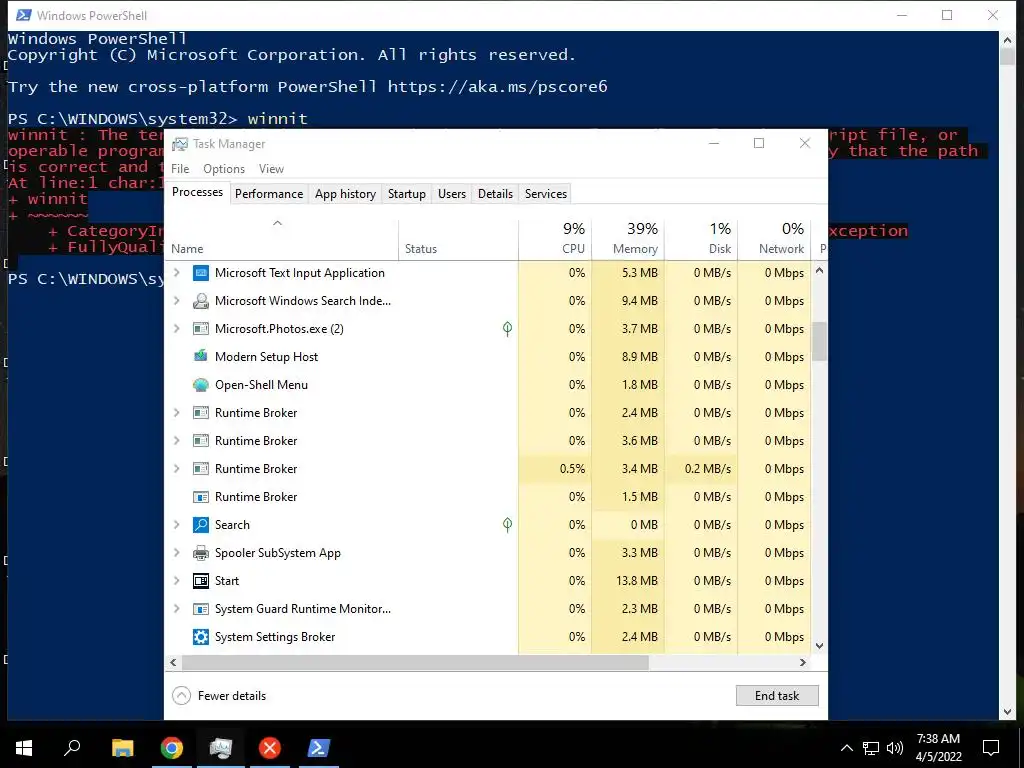Expand Microsoft Text Input Application row

tap(176, 273)
